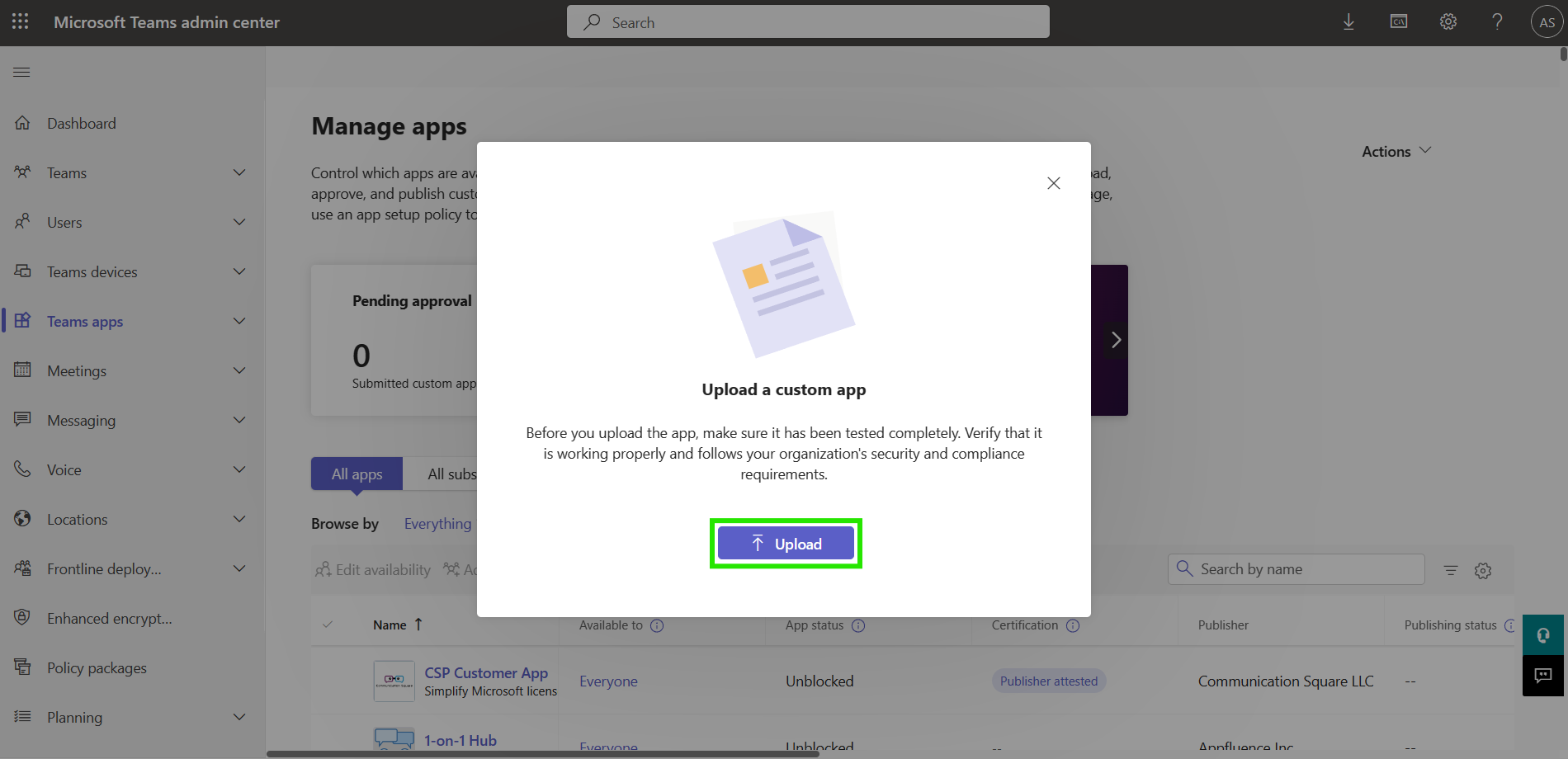This screenshot has width=1568, height=759.
Task: Open the filter icon beside Search by name
Action: [1450, 569]
